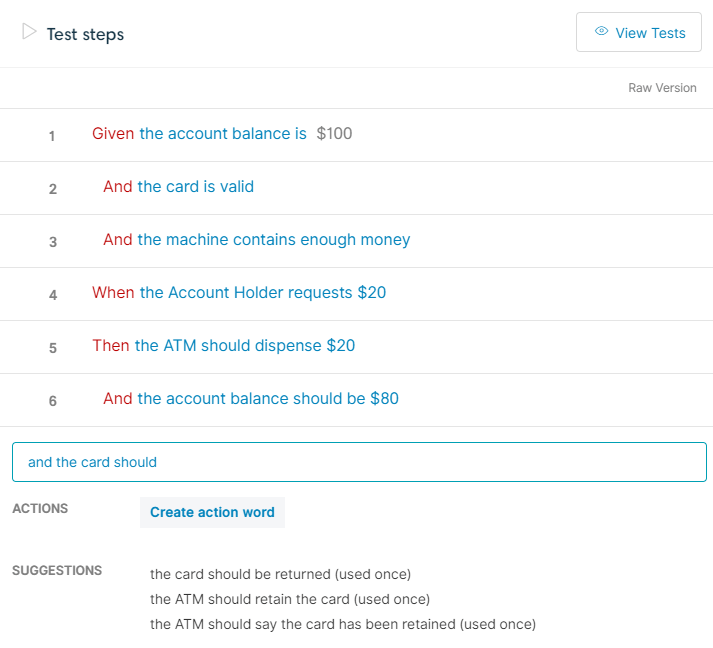Click row number 4
Viewport: 713px width, 648px height.
coord(52,295)
